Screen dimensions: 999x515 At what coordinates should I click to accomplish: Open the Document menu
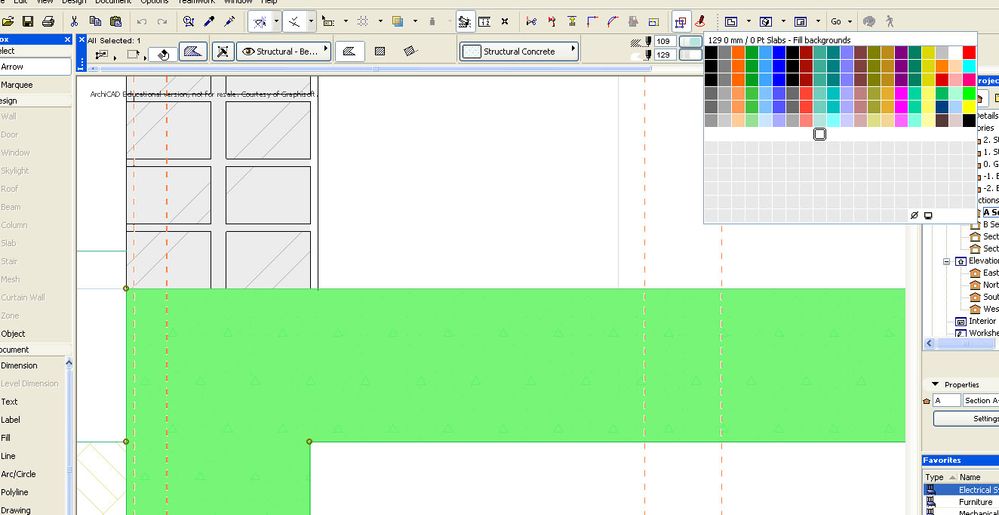113,2
